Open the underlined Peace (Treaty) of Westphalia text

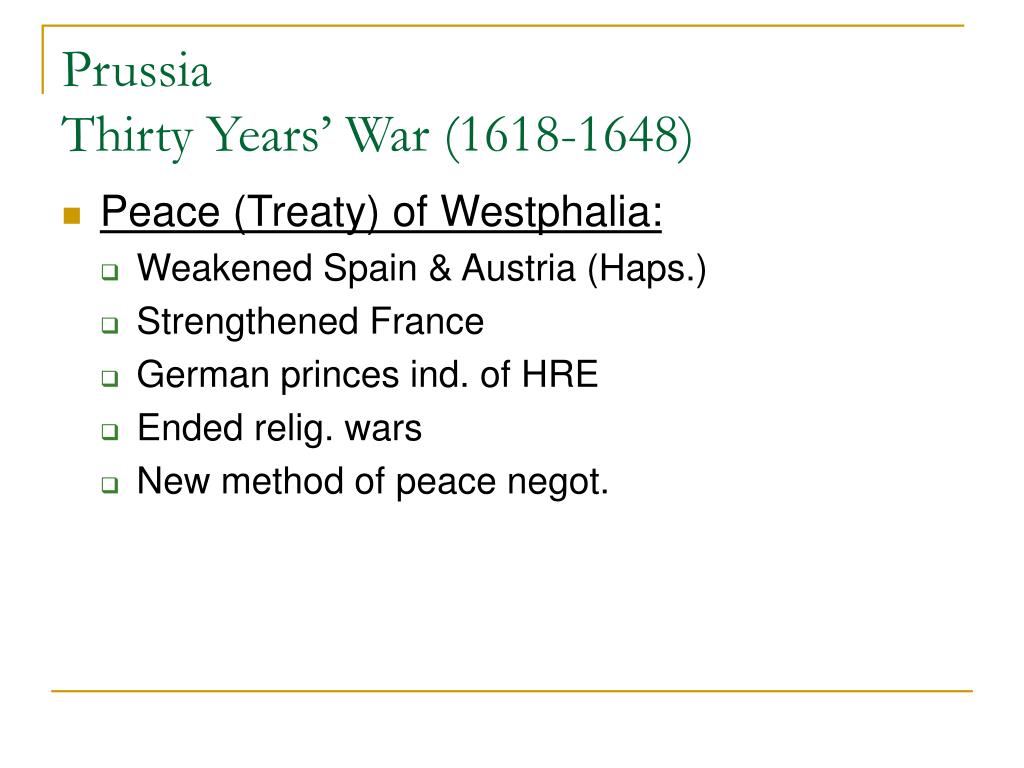381,213
